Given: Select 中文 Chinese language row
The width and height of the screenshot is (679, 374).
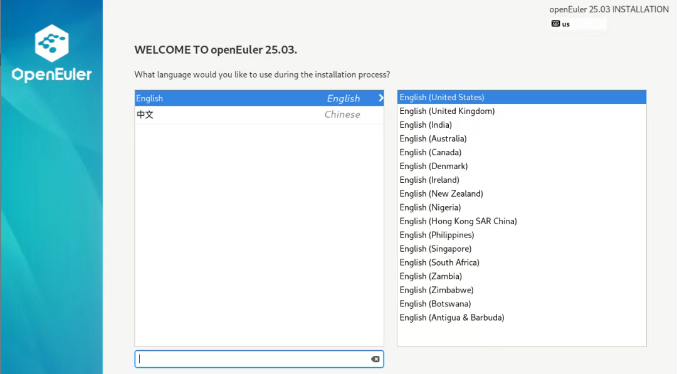Looking at the screenshot, I should [x=259, y=115].
